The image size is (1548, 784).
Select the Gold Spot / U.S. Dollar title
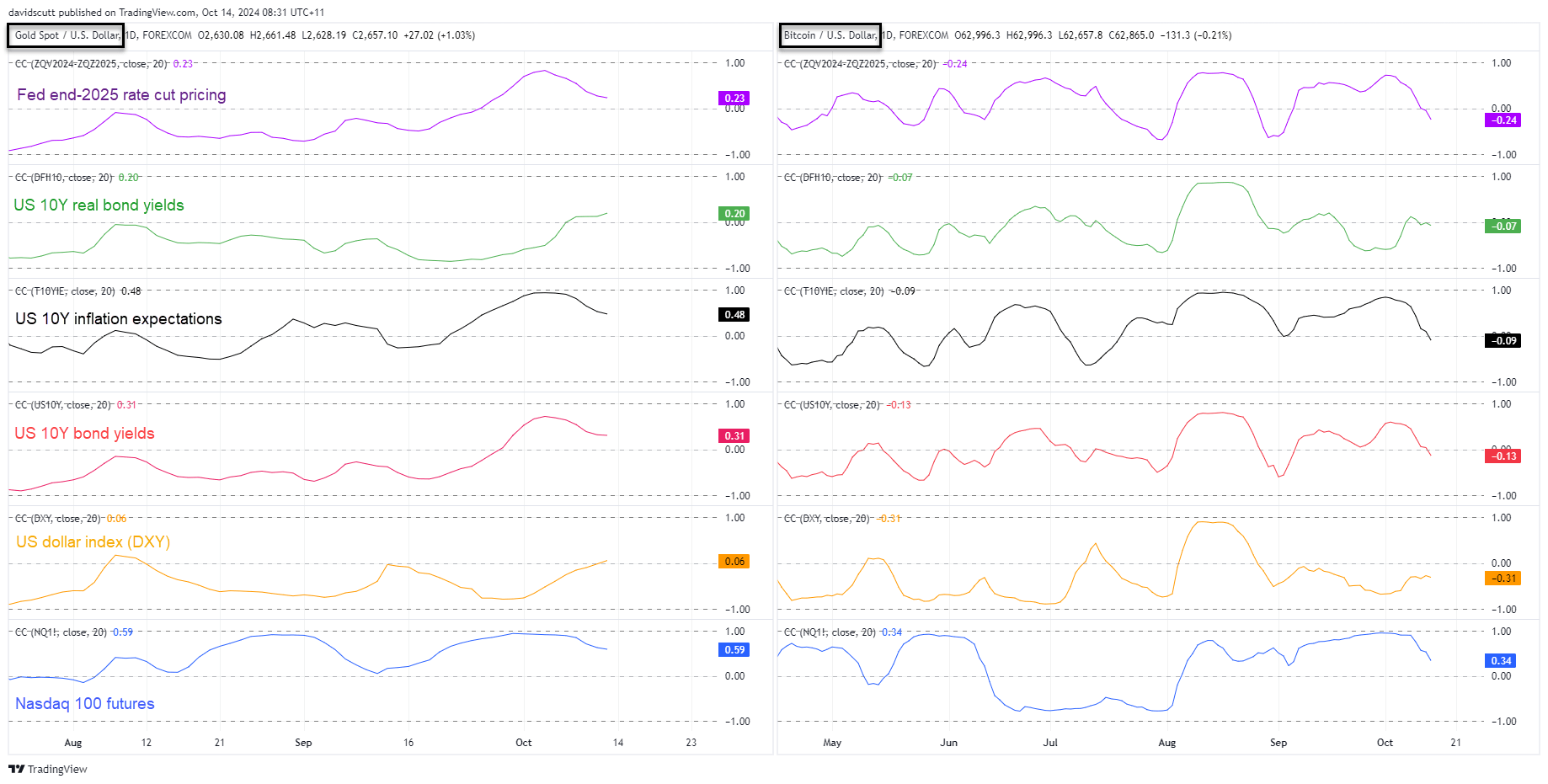pyautogui.click(x=67, y=35)
